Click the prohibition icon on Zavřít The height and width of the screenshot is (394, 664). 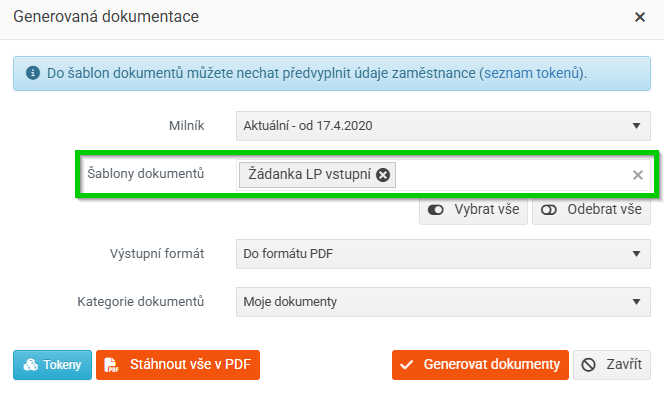click(589, 365)
